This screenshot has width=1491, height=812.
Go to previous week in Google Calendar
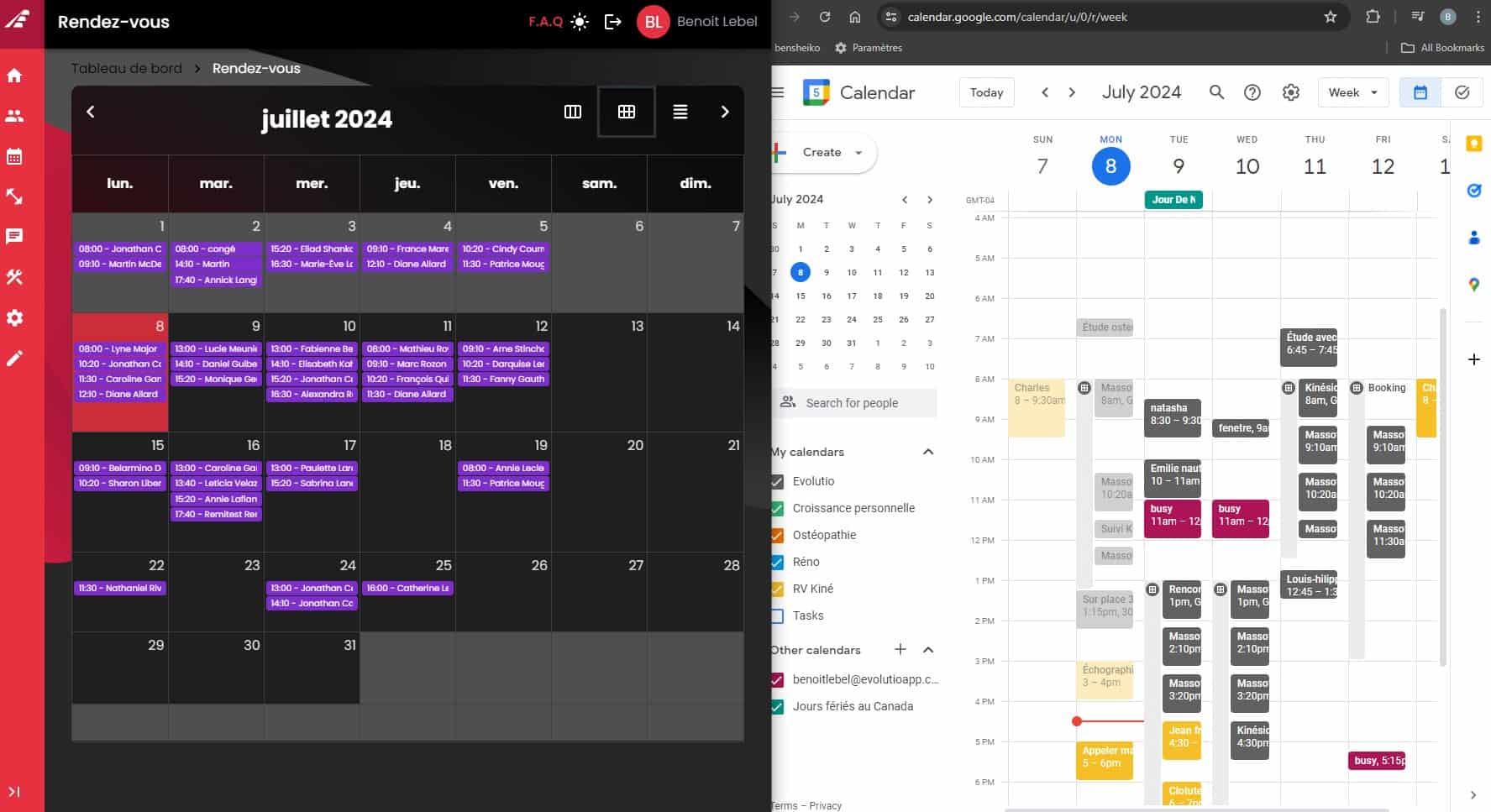(x=1045, y=92)
